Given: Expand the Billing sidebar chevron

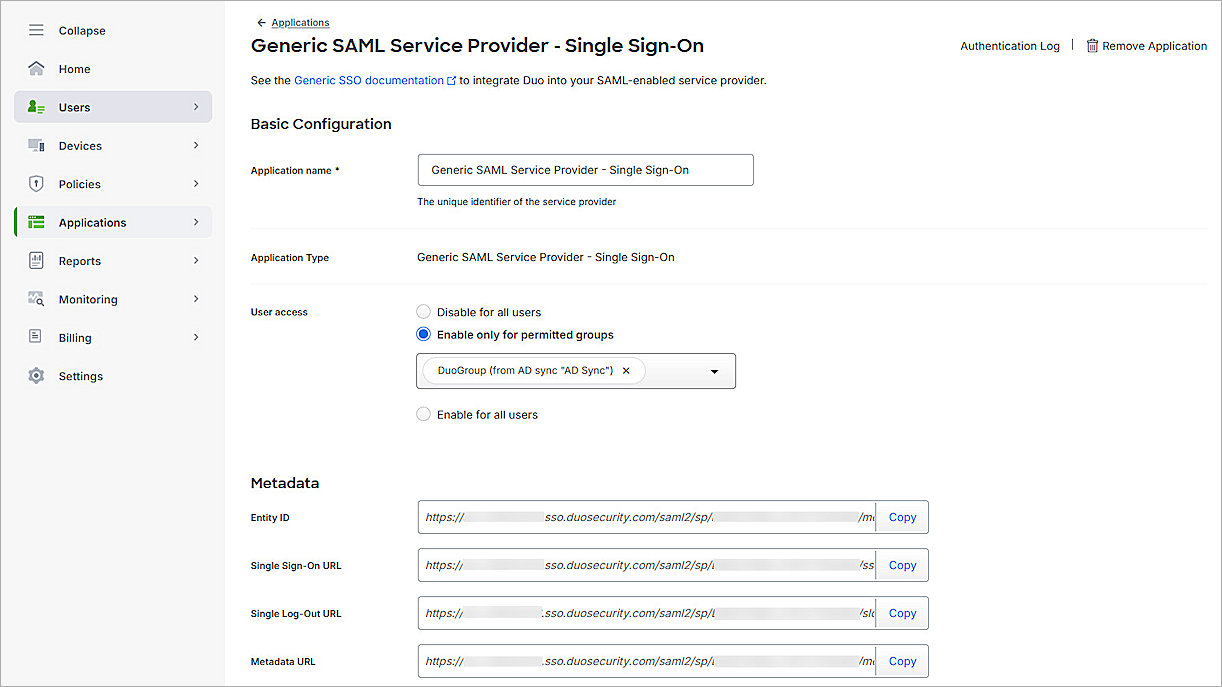Looking at the screenshot, I should [196, 338].
